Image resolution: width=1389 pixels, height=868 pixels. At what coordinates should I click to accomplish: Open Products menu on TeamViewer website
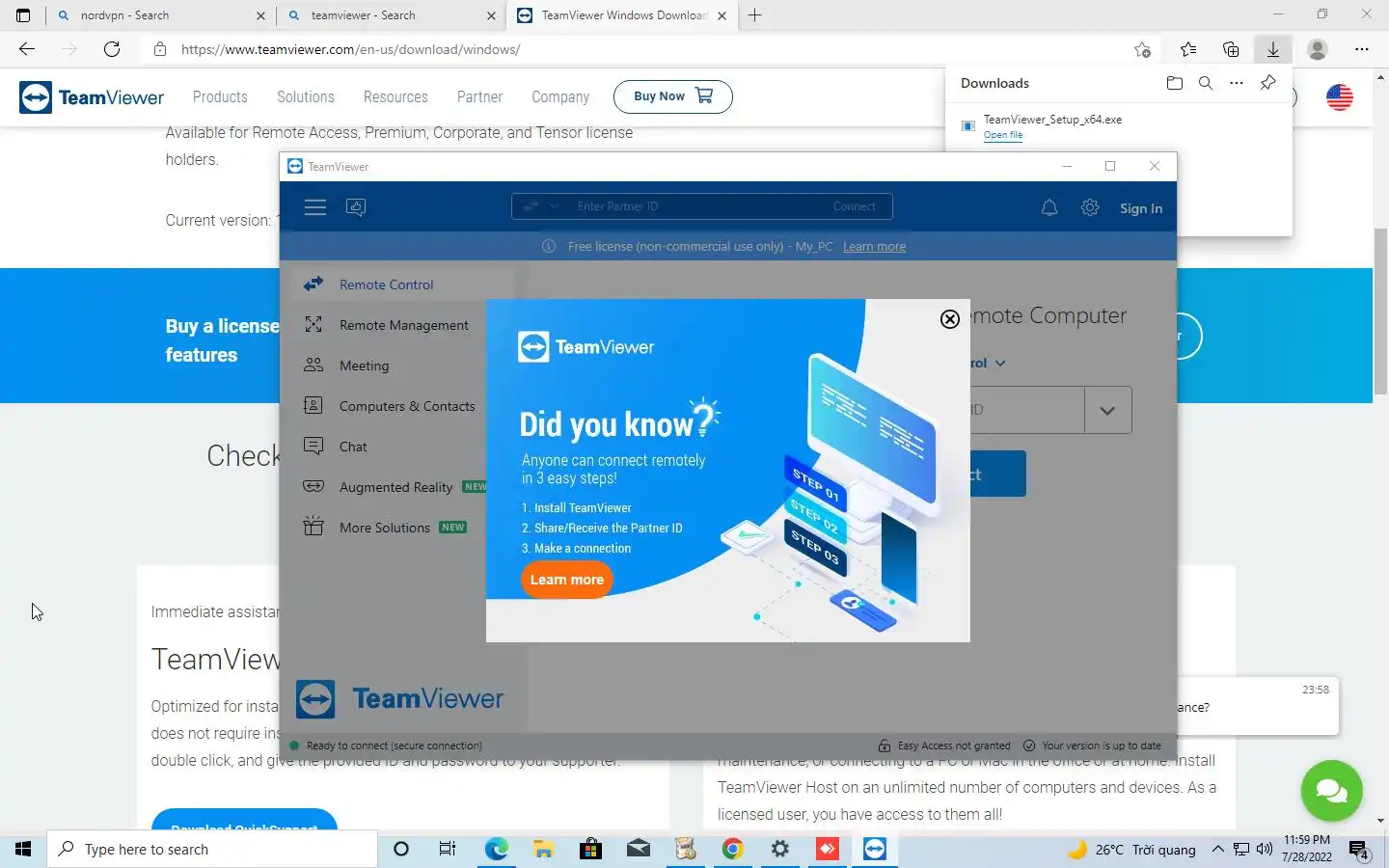pyautogui.click(x=220, y=96)
